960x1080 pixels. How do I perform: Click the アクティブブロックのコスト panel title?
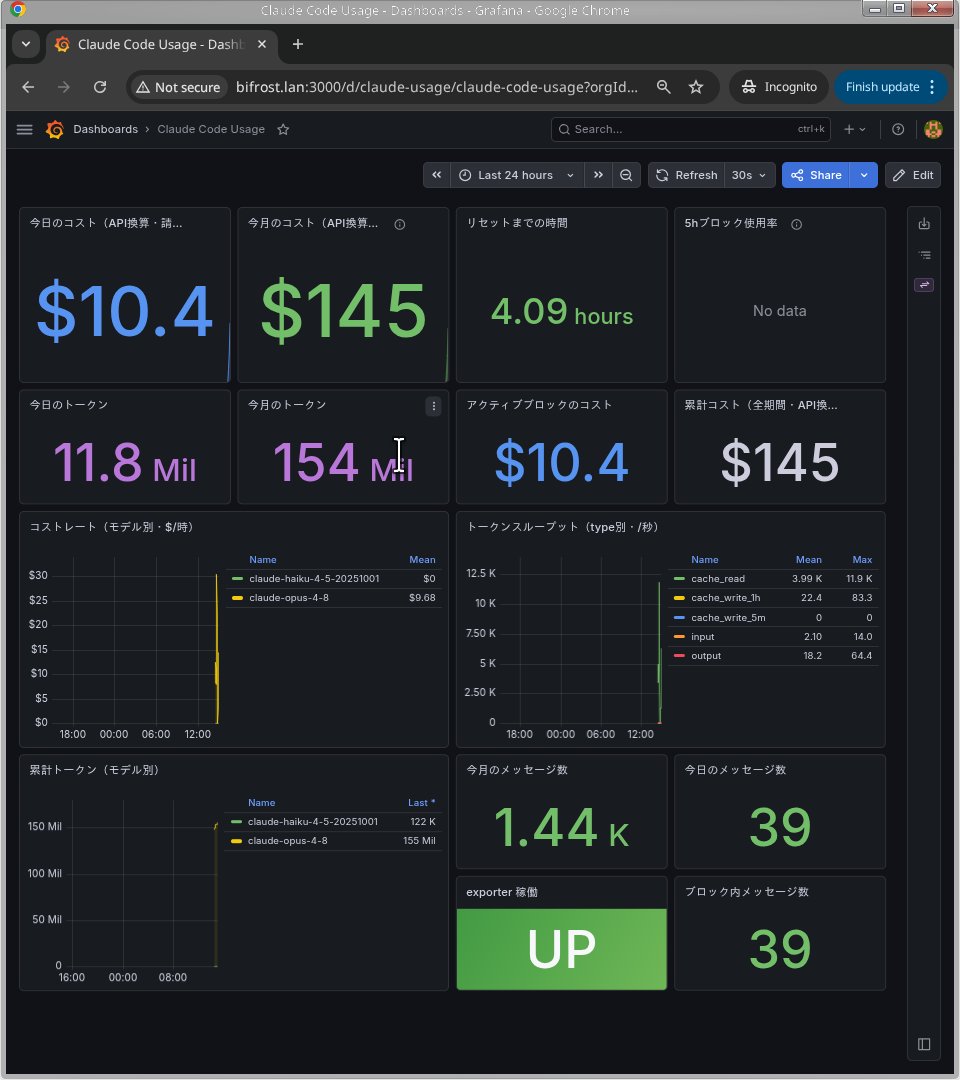pyautogui.click(x=539, y=405)
